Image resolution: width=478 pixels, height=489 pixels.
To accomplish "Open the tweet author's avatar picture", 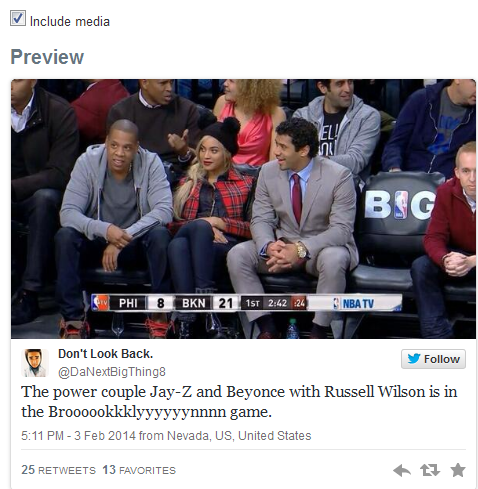I will (35, 363).
